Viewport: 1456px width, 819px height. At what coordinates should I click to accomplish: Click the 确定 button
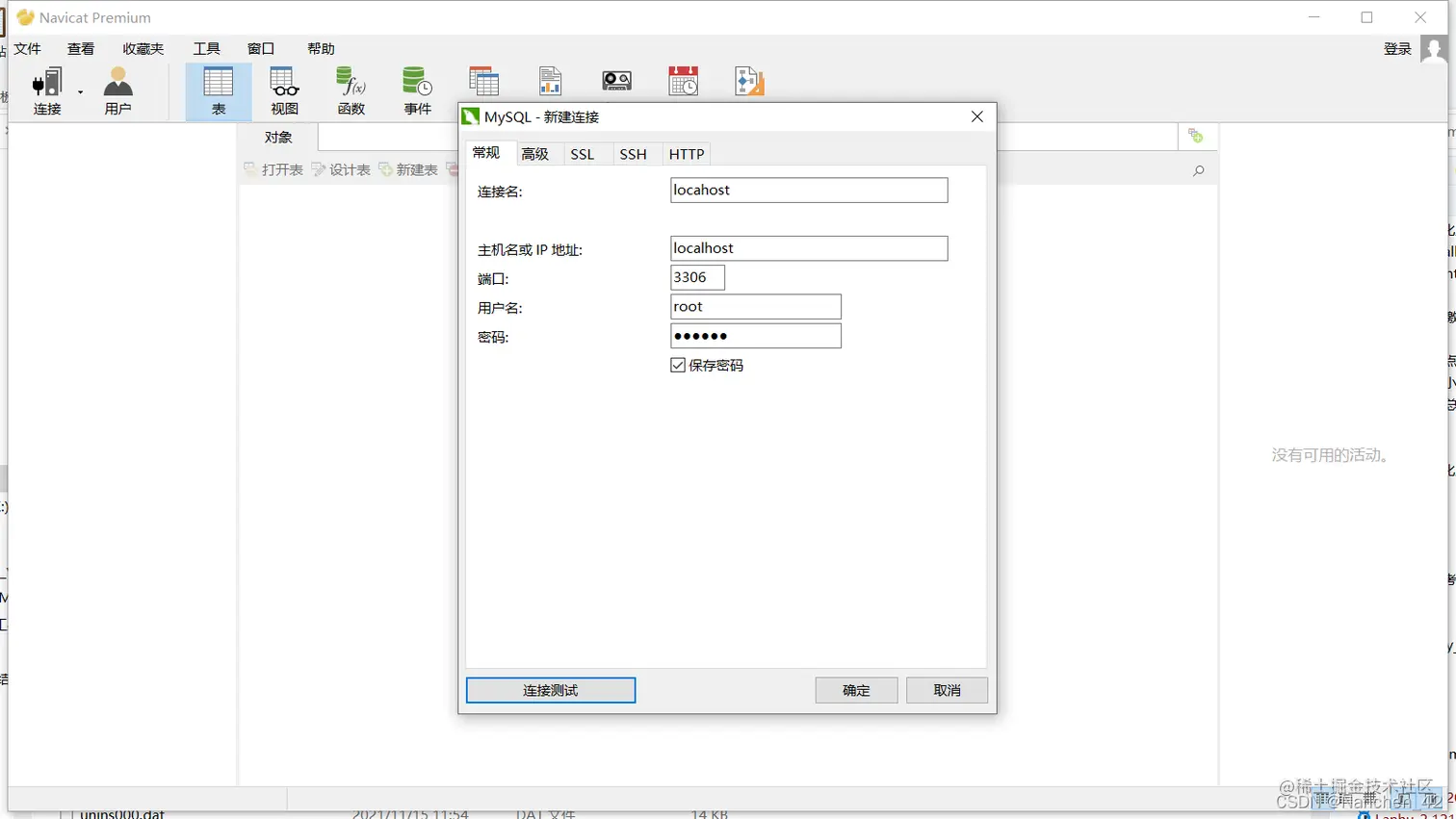click(856, 690)
